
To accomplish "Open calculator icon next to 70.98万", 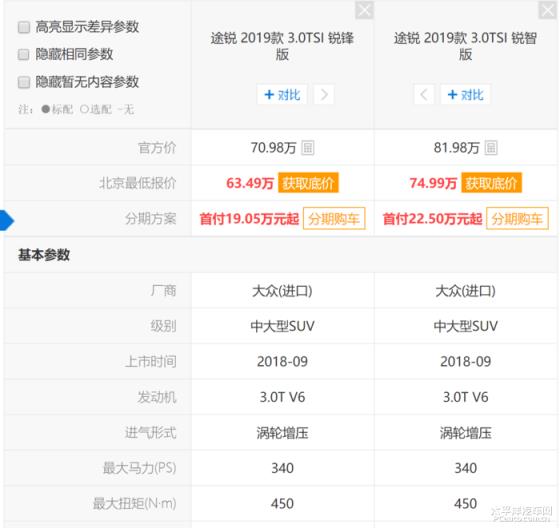I will point(308,148).
